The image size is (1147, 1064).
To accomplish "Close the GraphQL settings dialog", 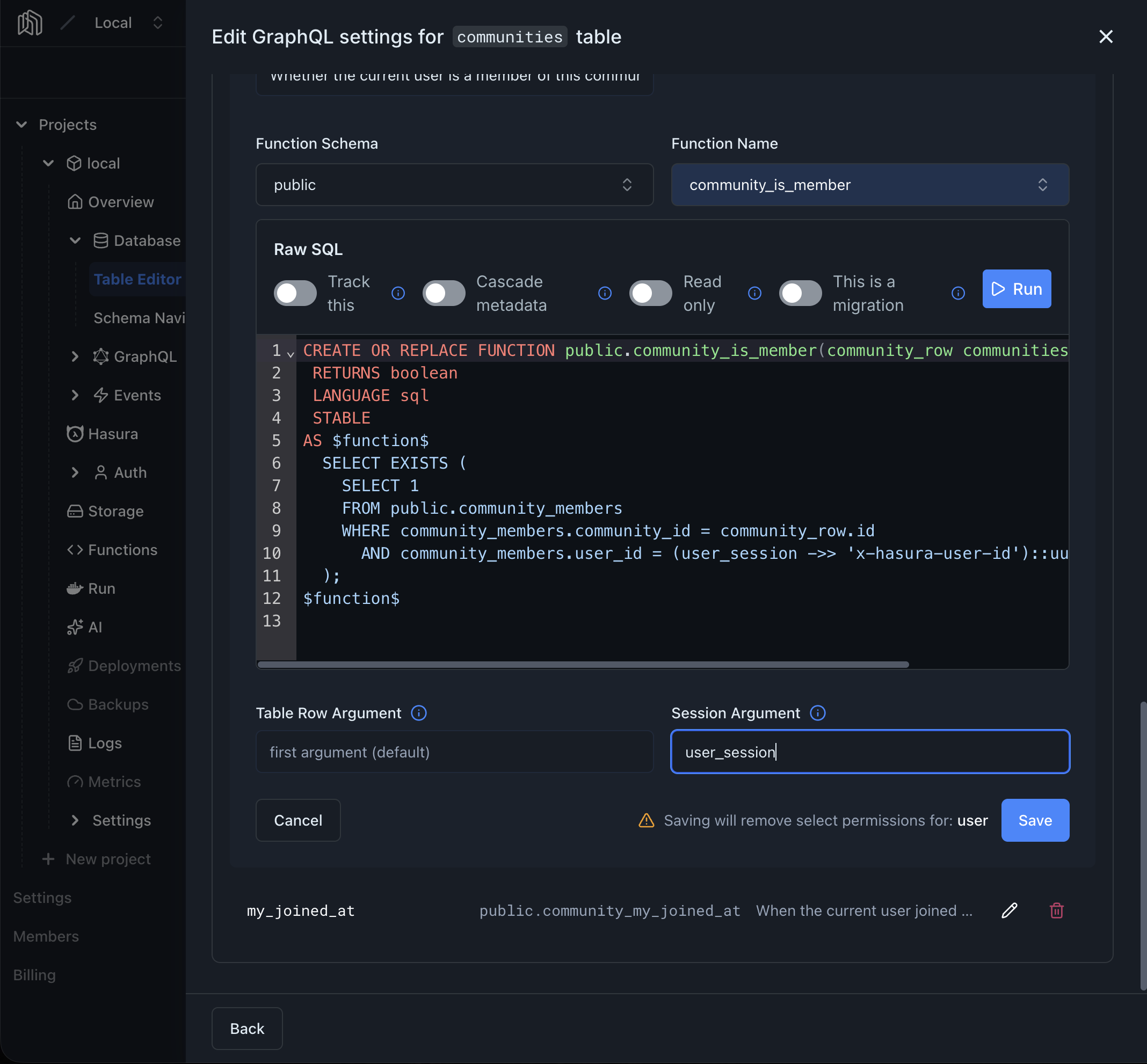I will tap(1106, 37).
